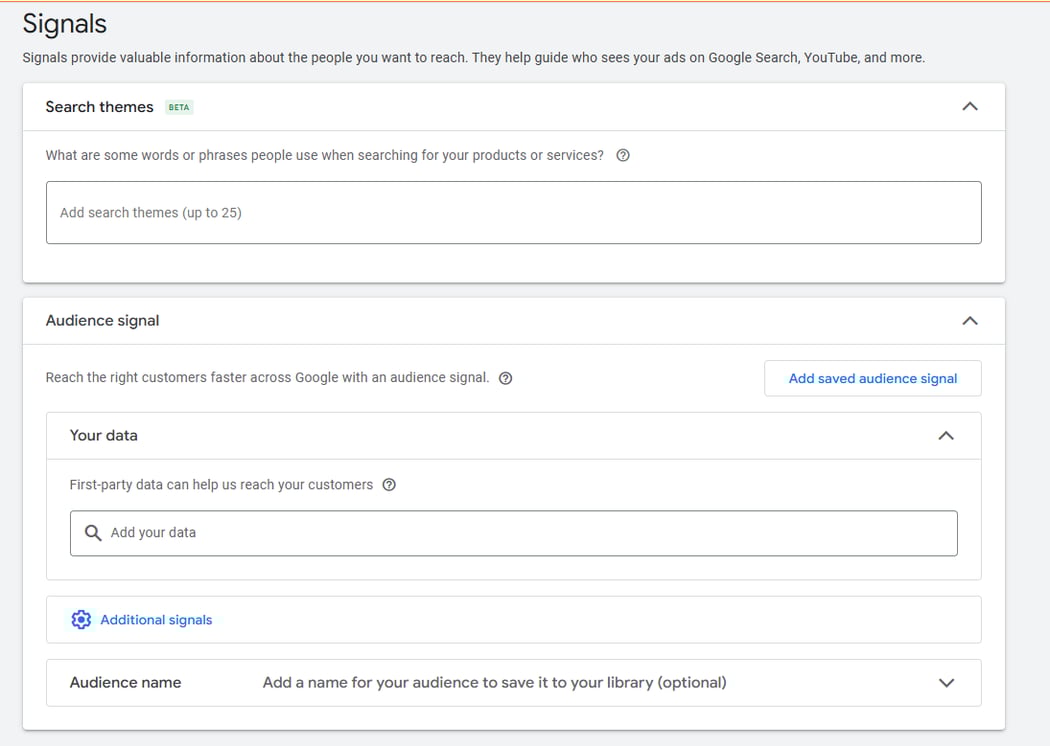
Task: Click the help icon next to search themes question
Action: (x=623, y=155)
